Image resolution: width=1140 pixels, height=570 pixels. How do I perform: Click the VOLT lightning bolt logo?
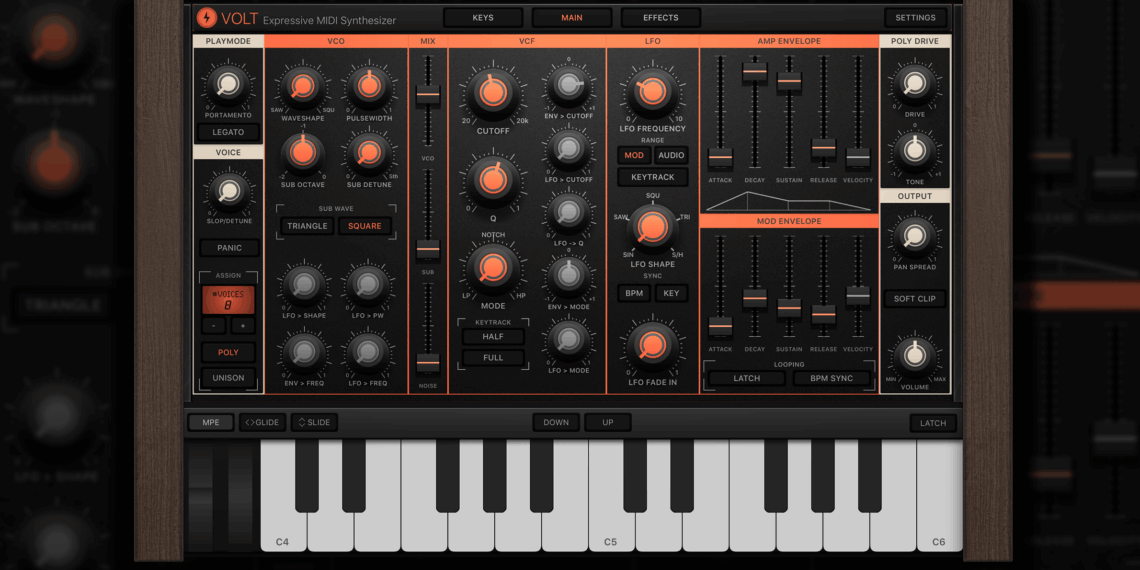click(x=207, y=17)
